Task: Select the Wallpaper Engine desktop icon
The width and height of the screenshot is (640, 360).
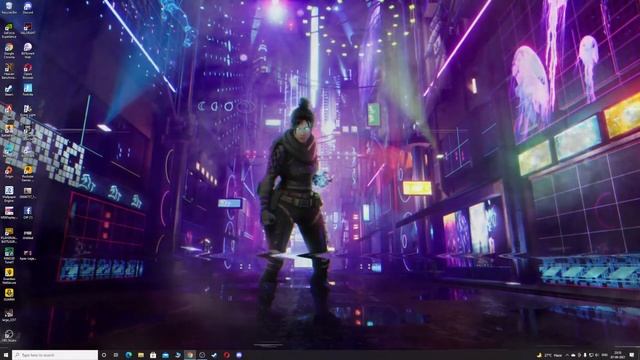Action: [9, 193]
